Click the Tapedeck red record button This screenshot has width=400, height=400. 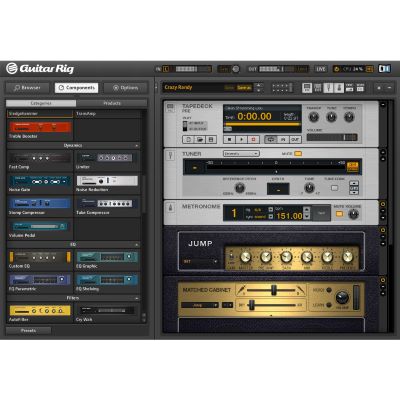pos(253,139)
